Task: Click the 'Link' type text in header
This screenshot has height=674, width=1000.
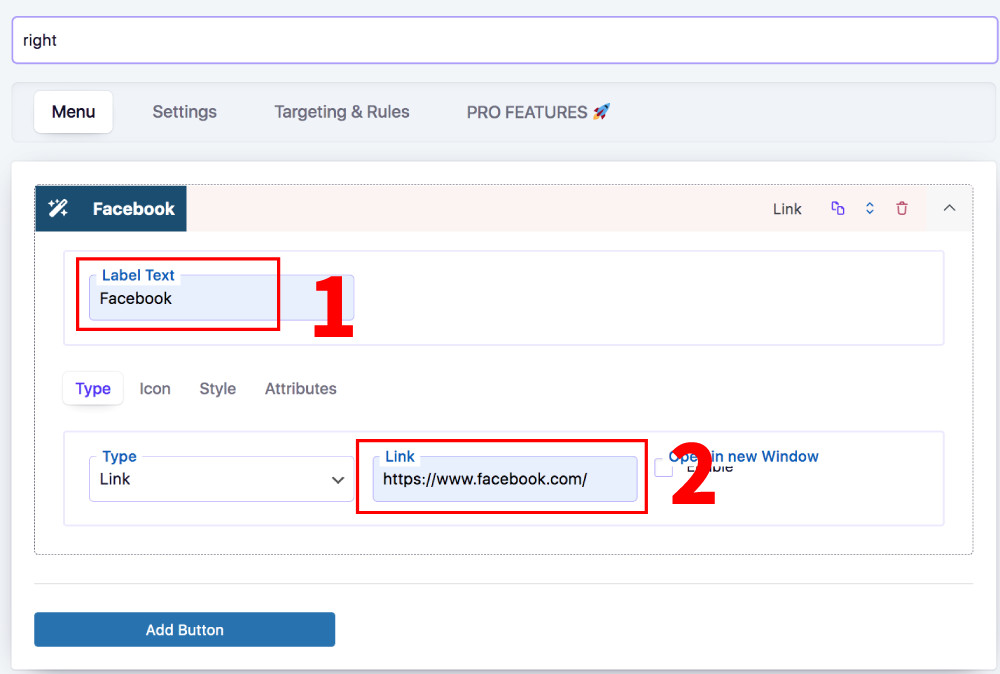Action: pyautogui.click(x=787, y=209)
